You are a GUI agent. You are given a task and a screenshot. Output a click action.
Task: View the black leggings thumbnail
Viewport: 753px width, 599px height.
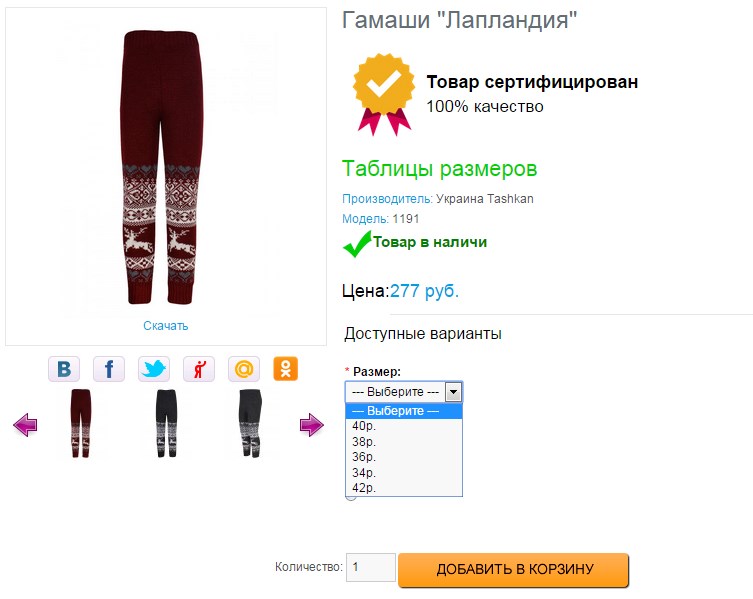click(166, 424)
